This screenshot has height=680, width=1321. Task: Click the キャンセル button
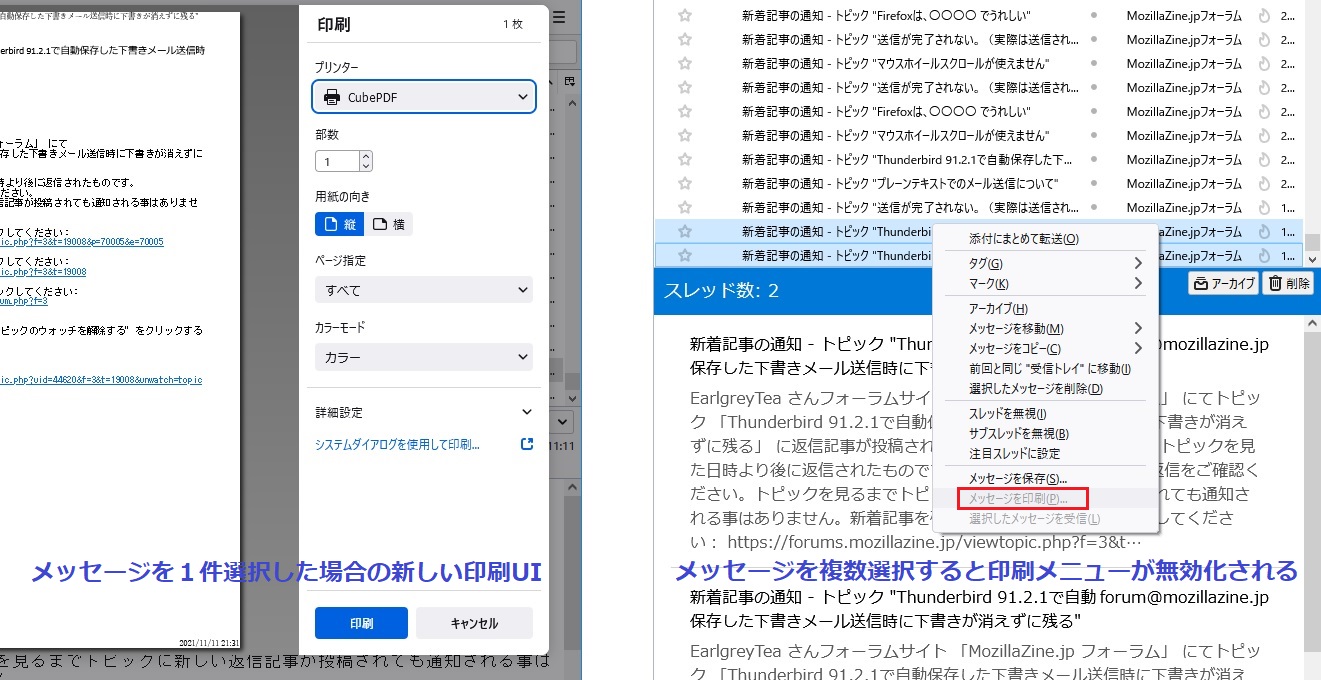474,623
